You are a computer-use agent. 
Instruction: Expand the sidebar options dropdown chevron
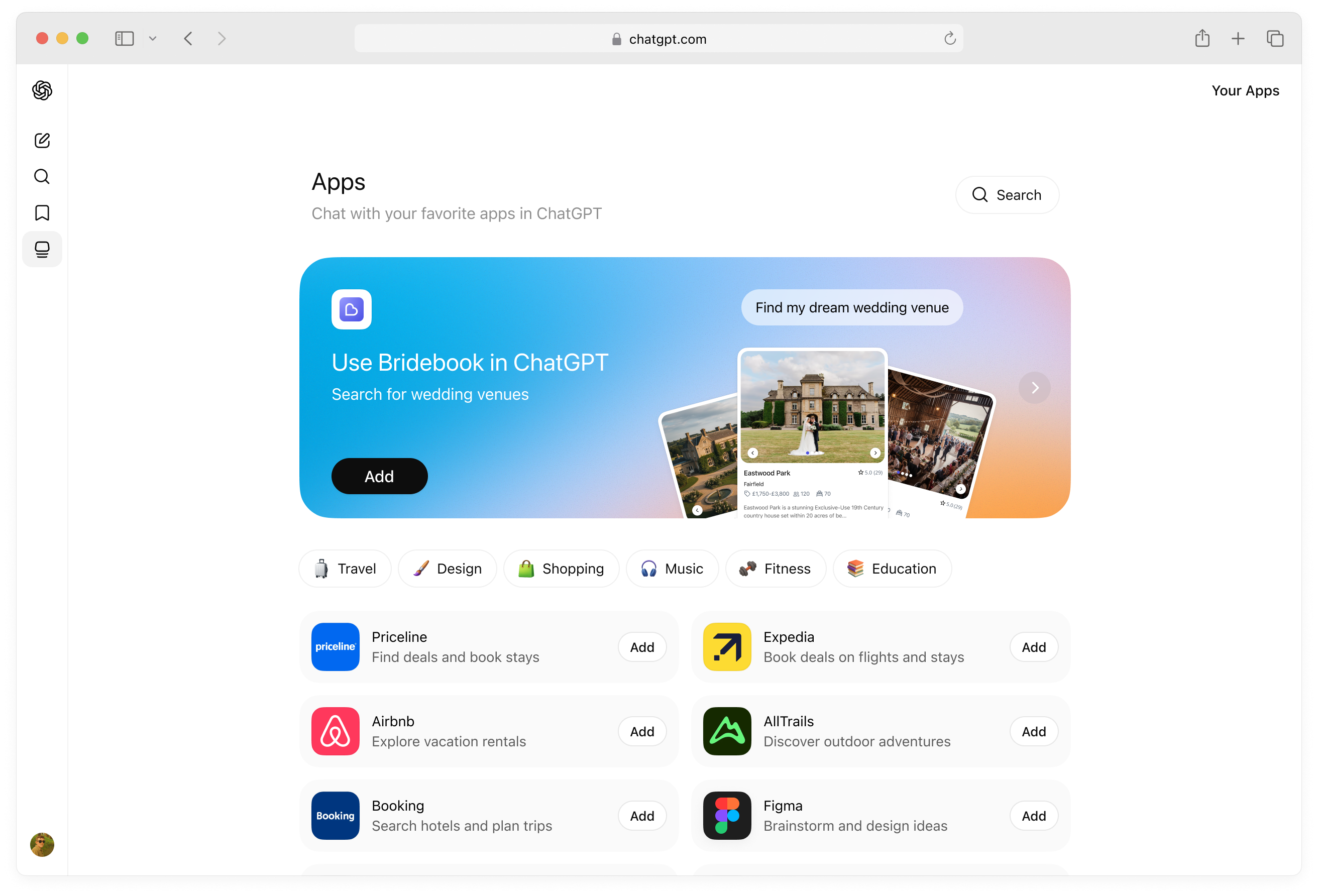(153, 39)
